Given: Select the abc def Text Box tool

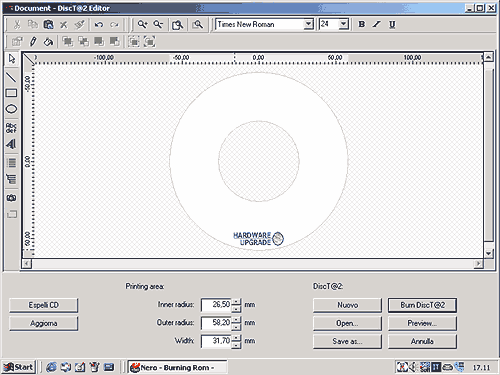Looking at the screenshot, I should (x=12, y=128).
